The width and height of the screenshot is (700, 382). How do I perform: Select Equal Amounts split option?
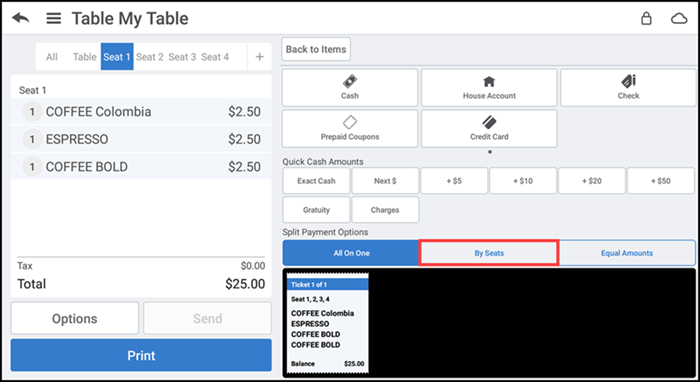click(627, 253)
